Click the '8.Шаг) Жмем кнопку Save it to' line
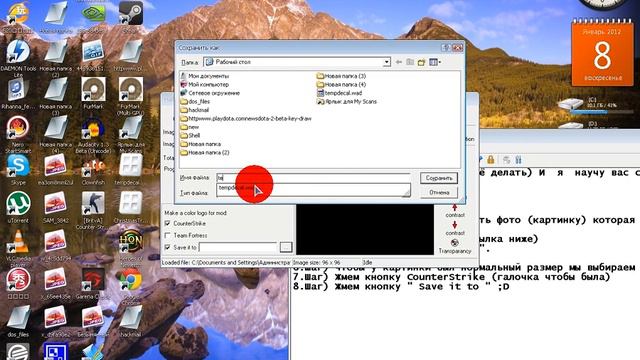The width and height of the screenshot is (640, 360). coord(401,287)
